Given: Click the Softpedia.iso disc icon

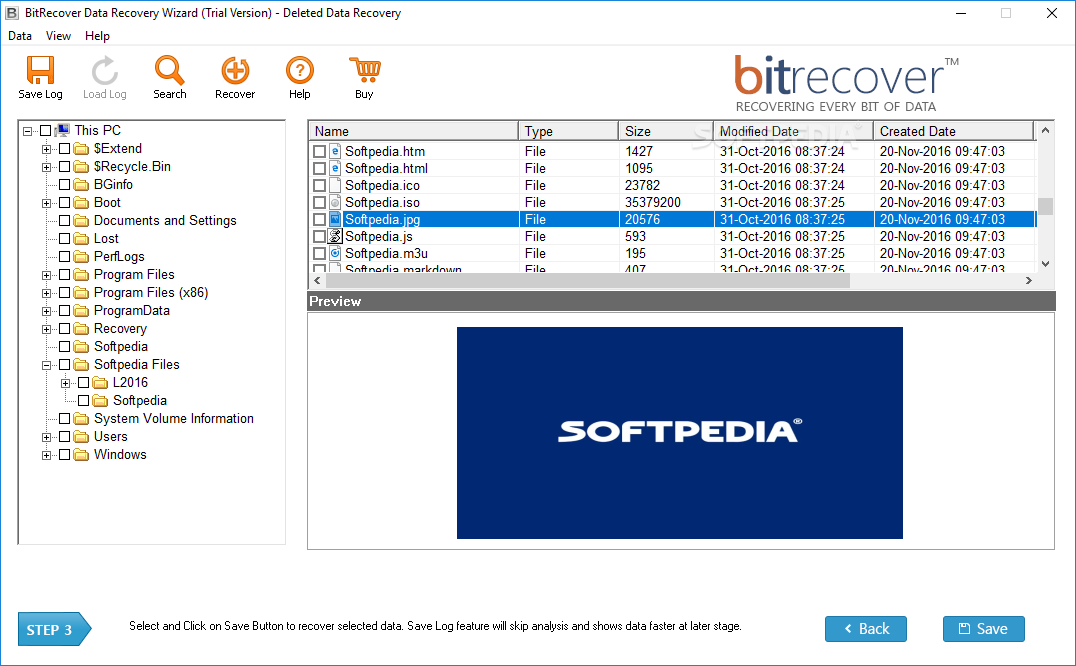Looking at the screenshot, I should click(x=335, y=202).
